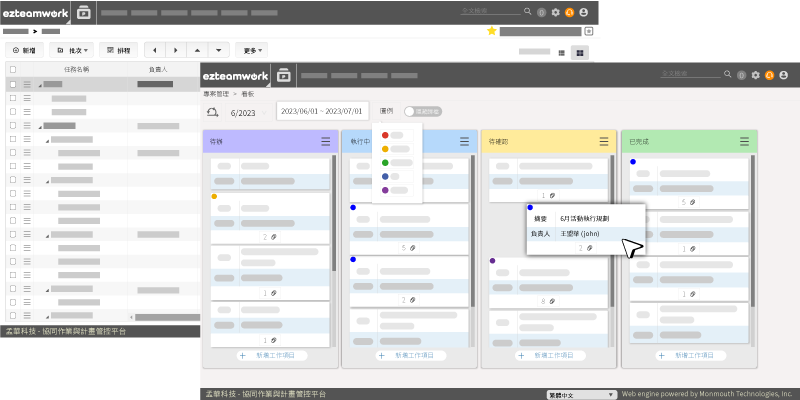
Task: Click the orange notification bell in kanban header
Action: tap(770, 75)
